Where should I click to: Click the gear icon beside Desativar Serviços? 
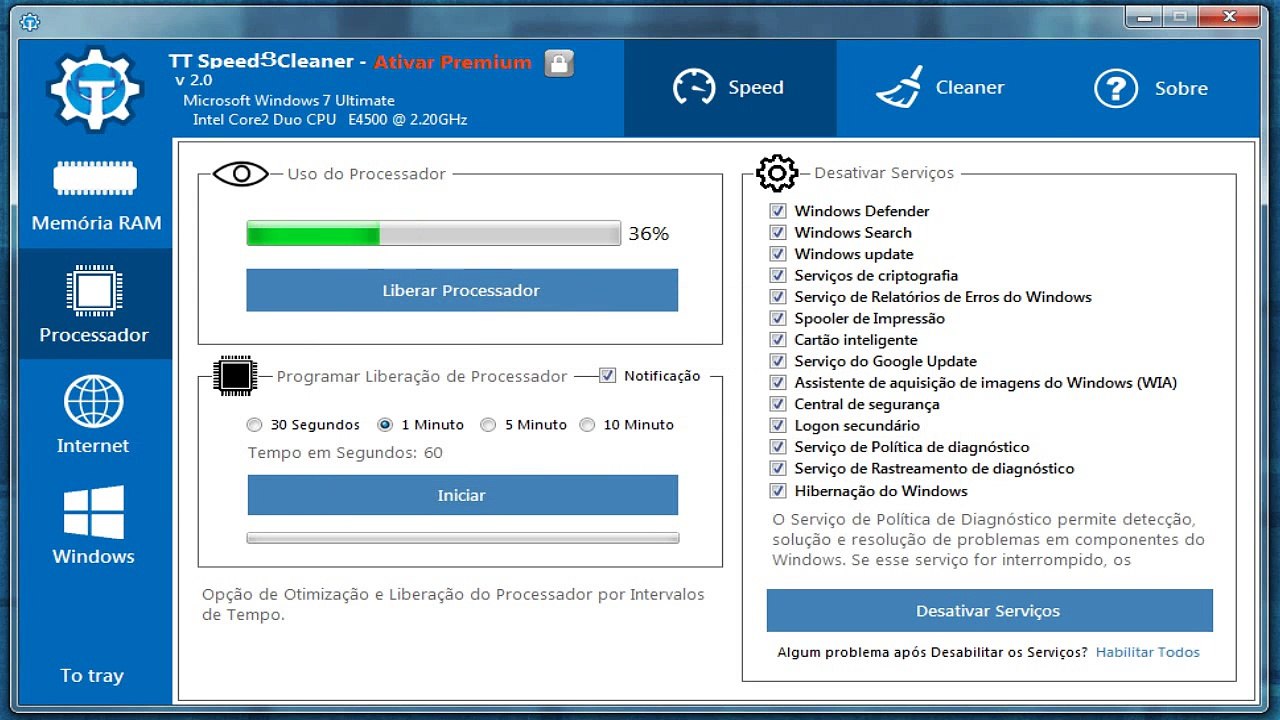777,173
